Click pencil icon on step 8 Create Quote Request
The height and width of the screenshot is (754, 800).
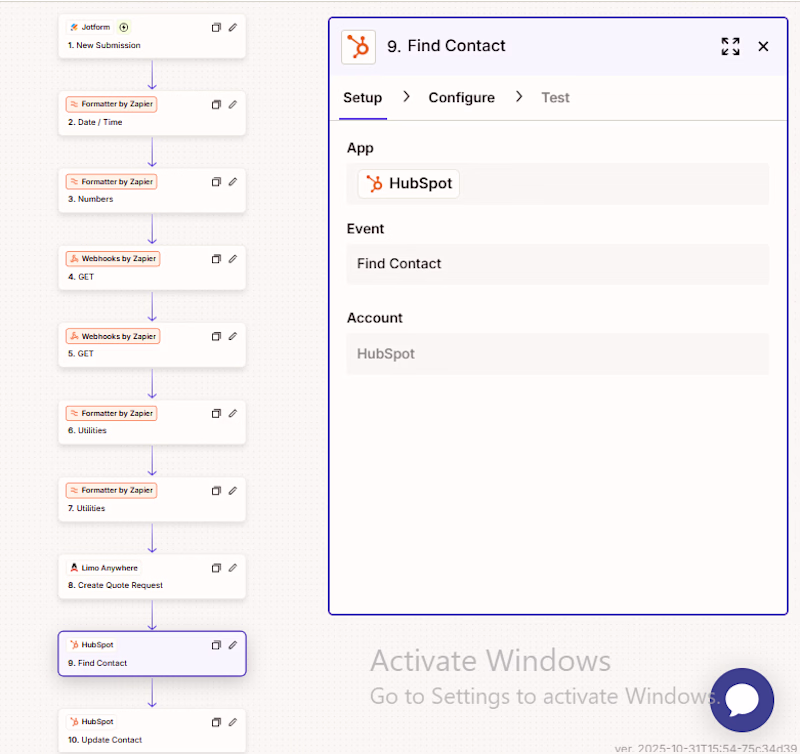pyautogui.click(x=233, y=568)
